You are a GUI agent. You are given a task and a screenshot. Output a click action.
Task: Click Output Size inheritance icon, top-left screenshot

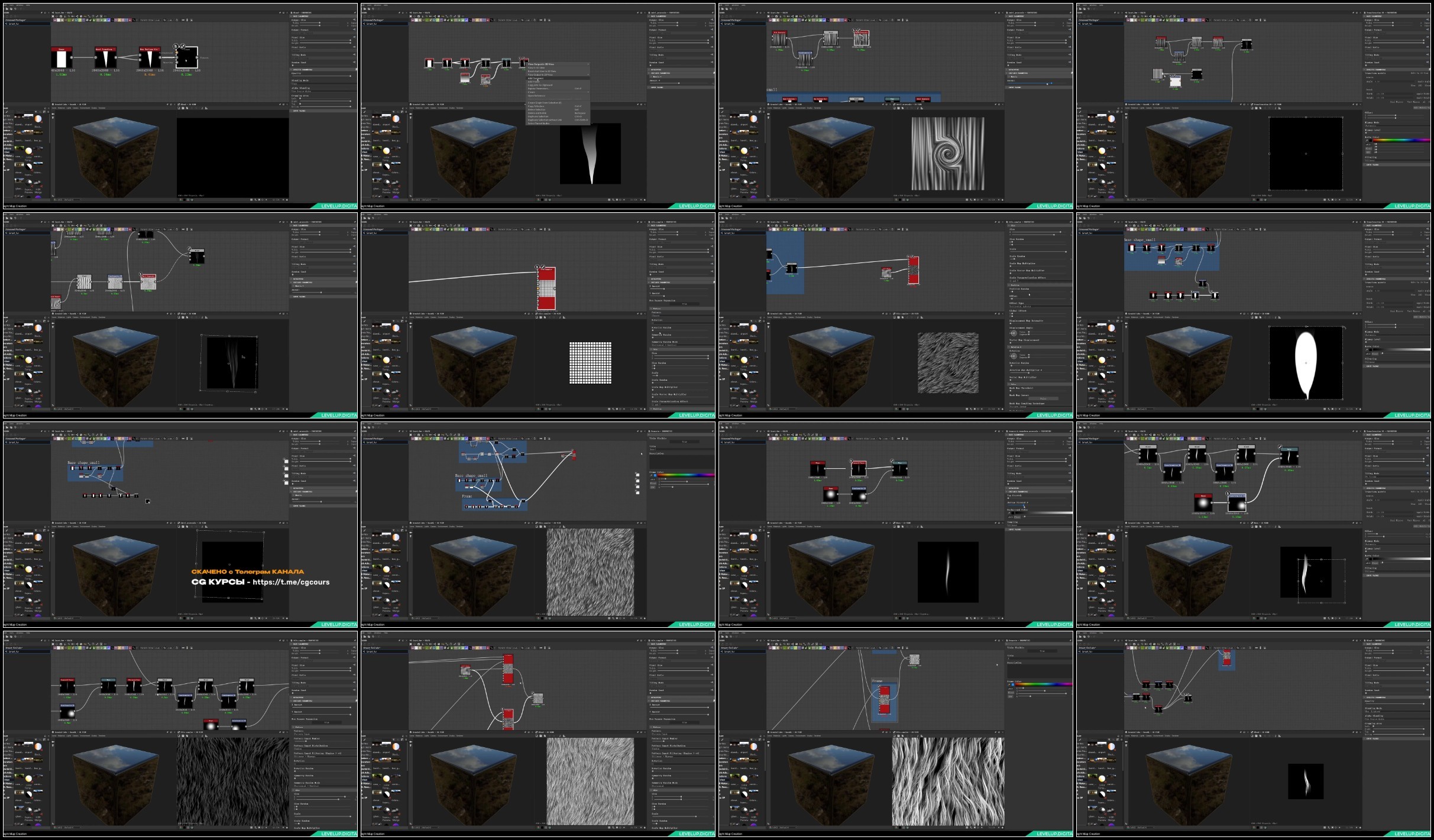point(354,20)
